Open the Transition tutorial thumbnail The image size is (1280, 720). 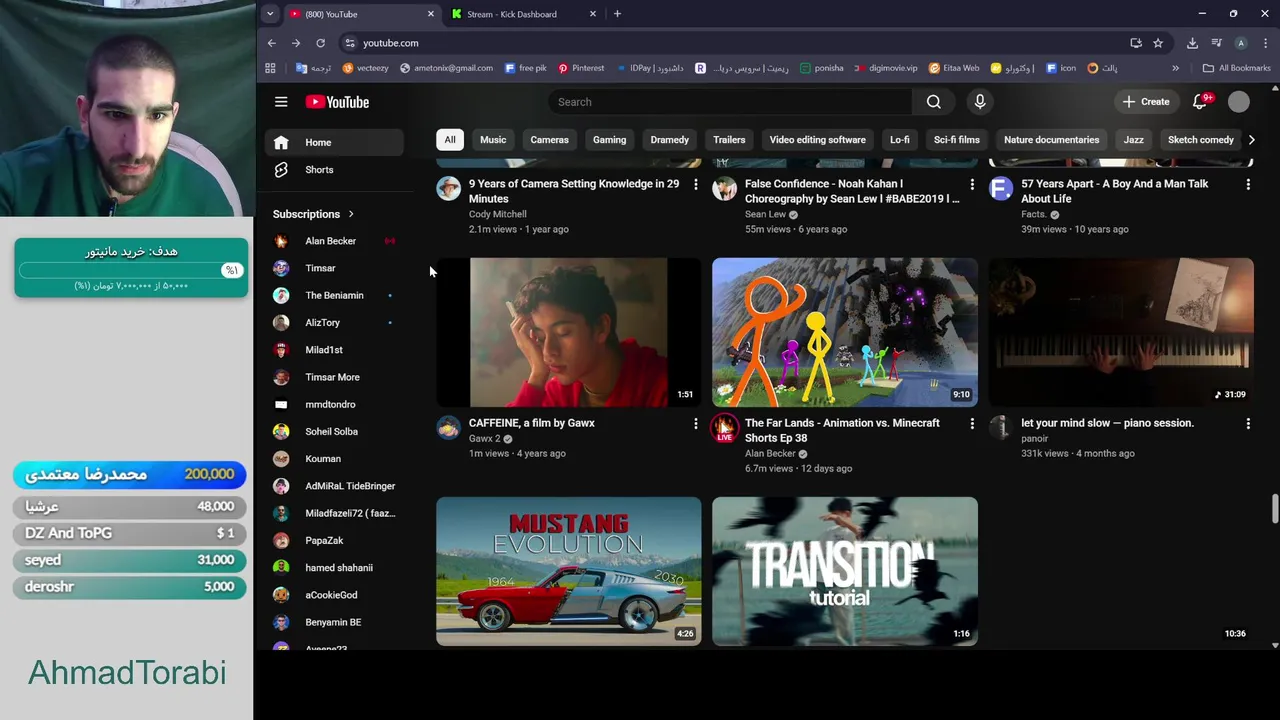(x=845, y=571)
